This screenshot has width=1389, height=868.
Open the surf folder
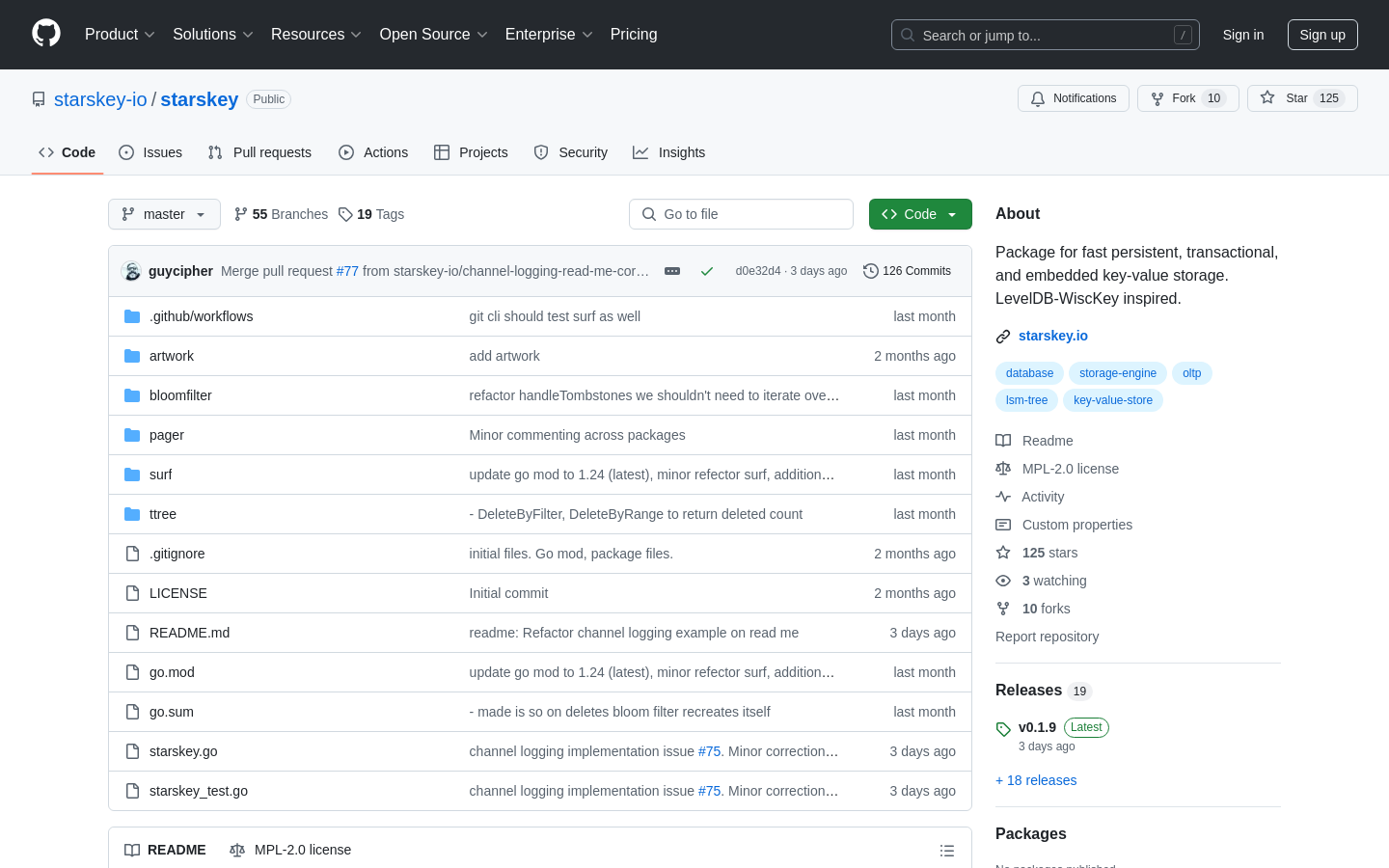click(x=160, y=475)
